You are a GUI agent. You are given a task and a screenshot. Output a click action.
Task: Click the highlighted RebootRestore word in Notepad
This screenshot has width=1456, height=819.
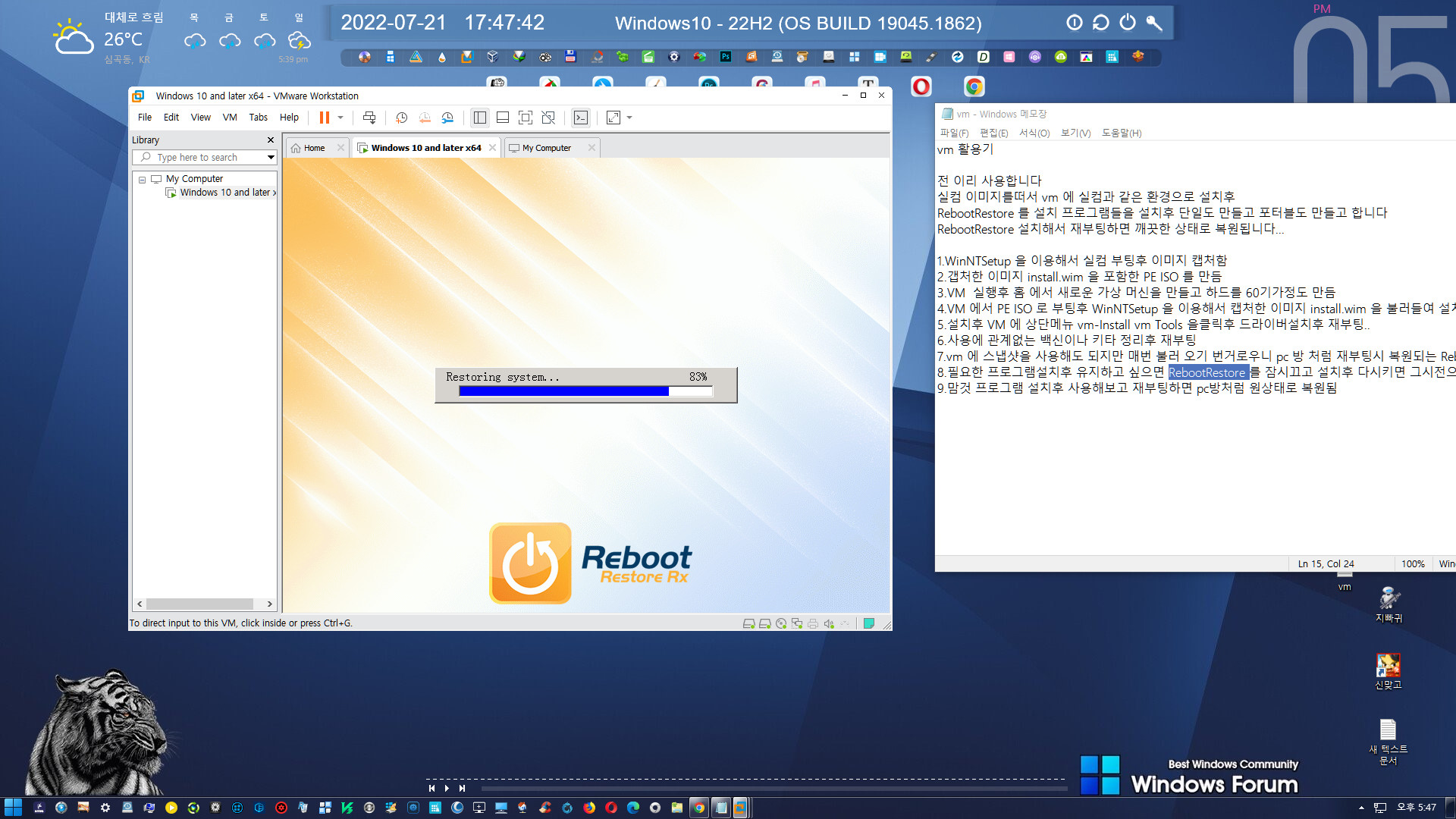click(1207, 372)
